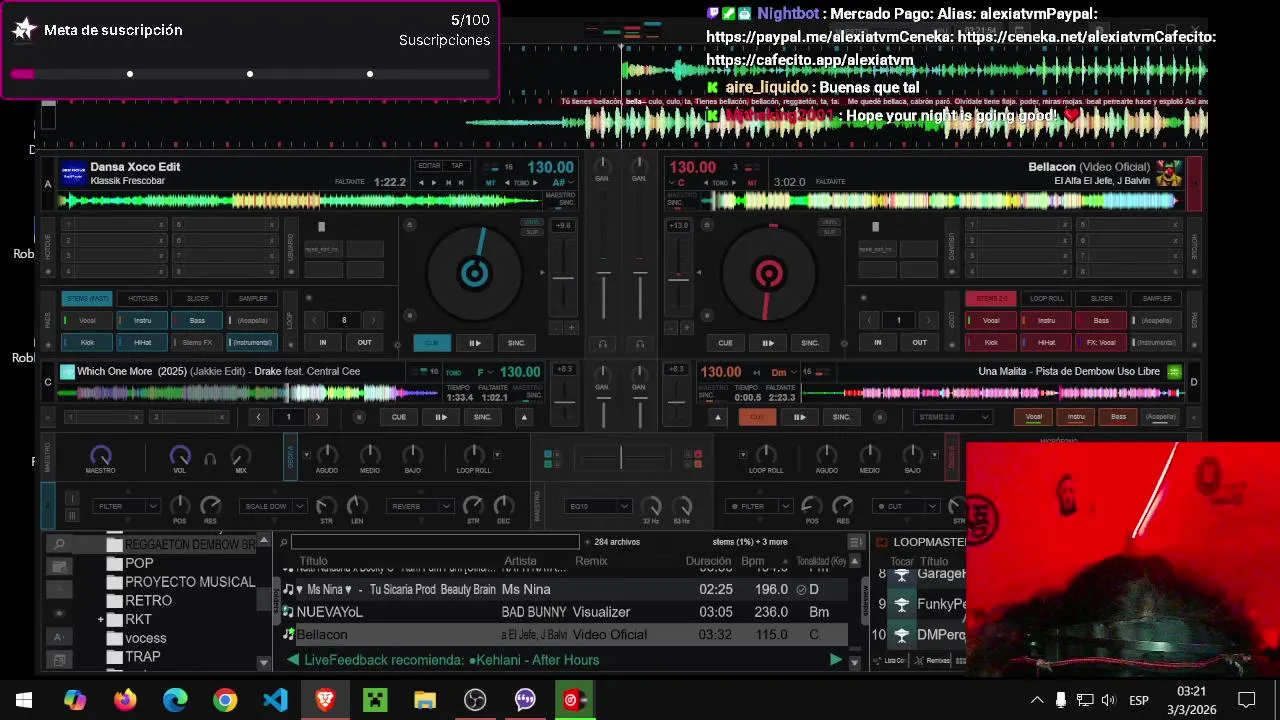Click deck D orange CUE button
Image resolution: width=1280 pixels, height=720 pixels.
(x=757, y=417)
